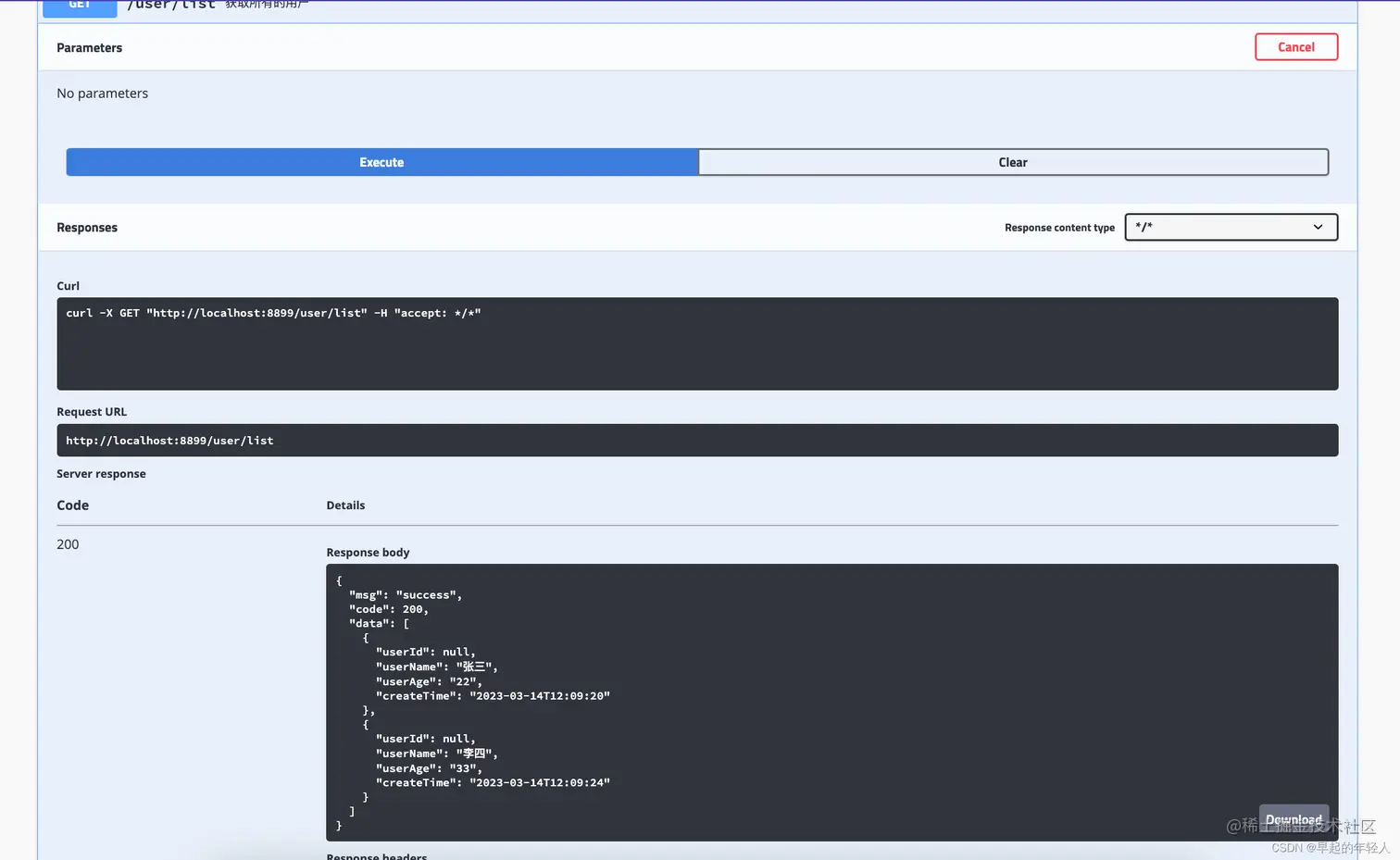Click the Request URL http://localhost:8899/user/list
This screenshot has width=1400, height=860.
(x=169, y=441)
